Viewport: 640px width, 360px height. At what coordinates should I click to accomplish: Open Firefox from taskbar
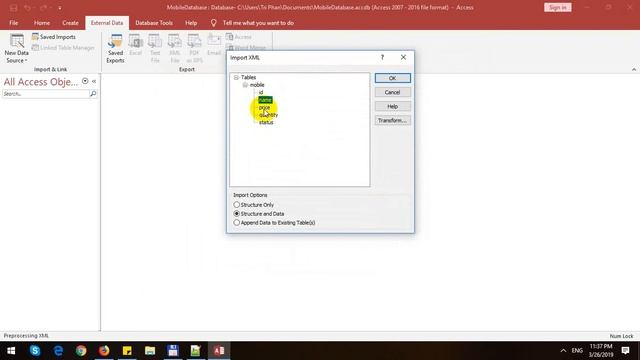[x=104, y=351]
